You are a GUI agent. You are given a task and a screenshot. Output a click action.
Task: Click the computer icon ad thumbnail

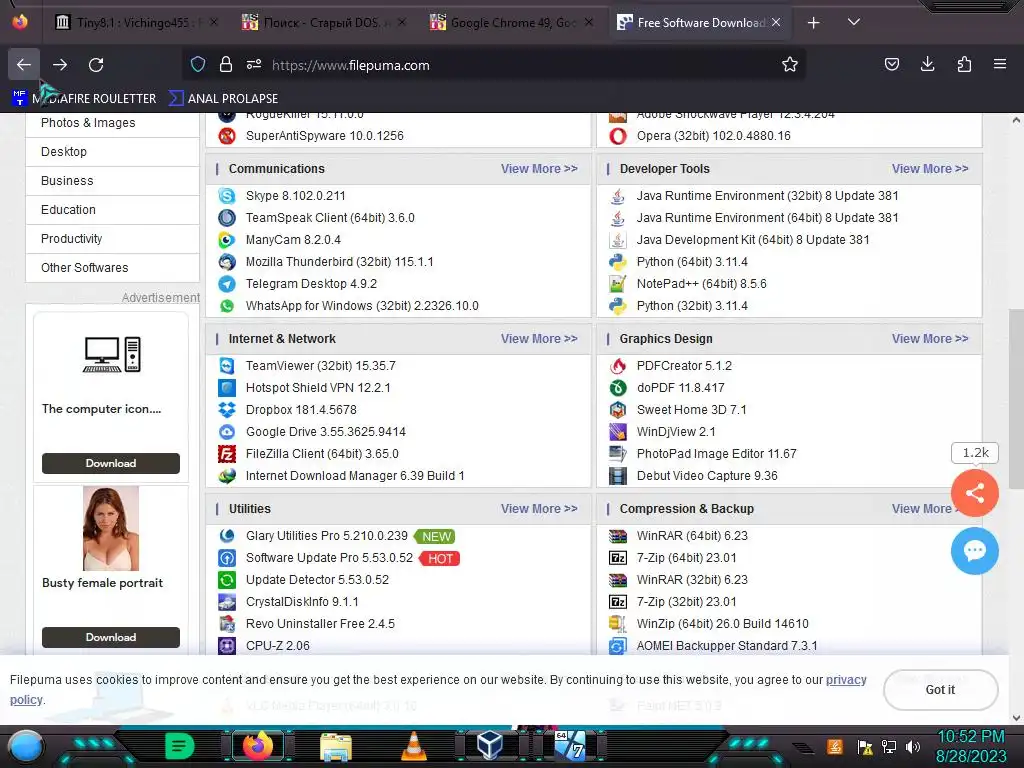tap(112, 355)
